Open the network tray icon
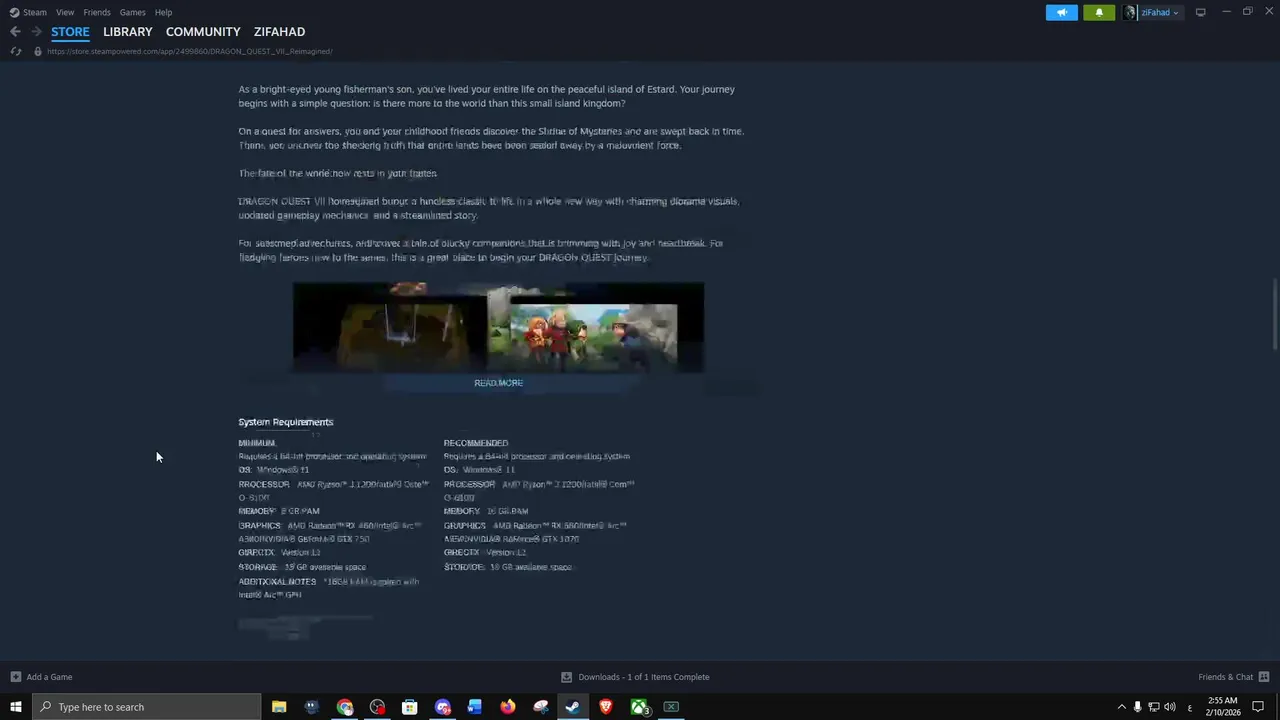 pos(1153,707)
